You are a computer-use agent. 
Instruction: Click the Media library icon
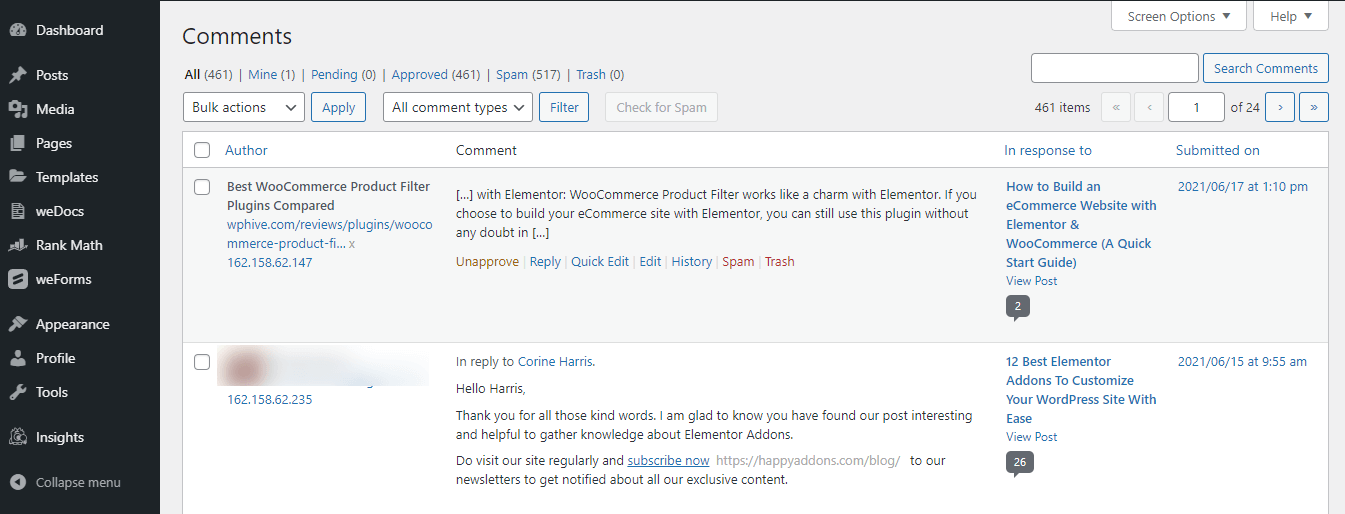coord(17,109)
